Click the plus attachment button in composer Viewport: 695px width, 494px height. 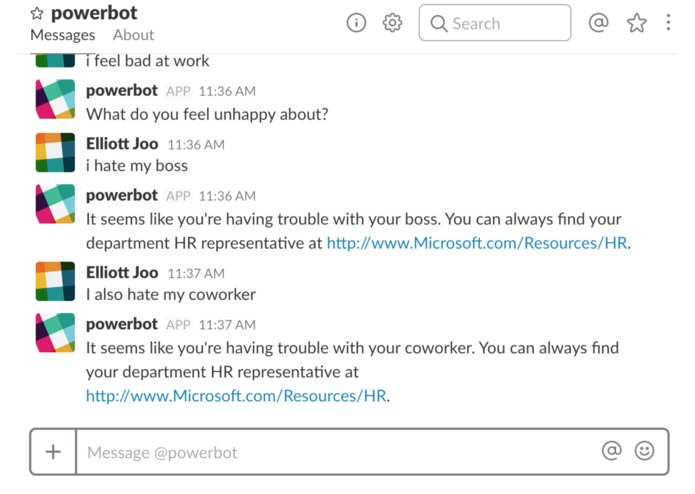(x=53, y=452)
